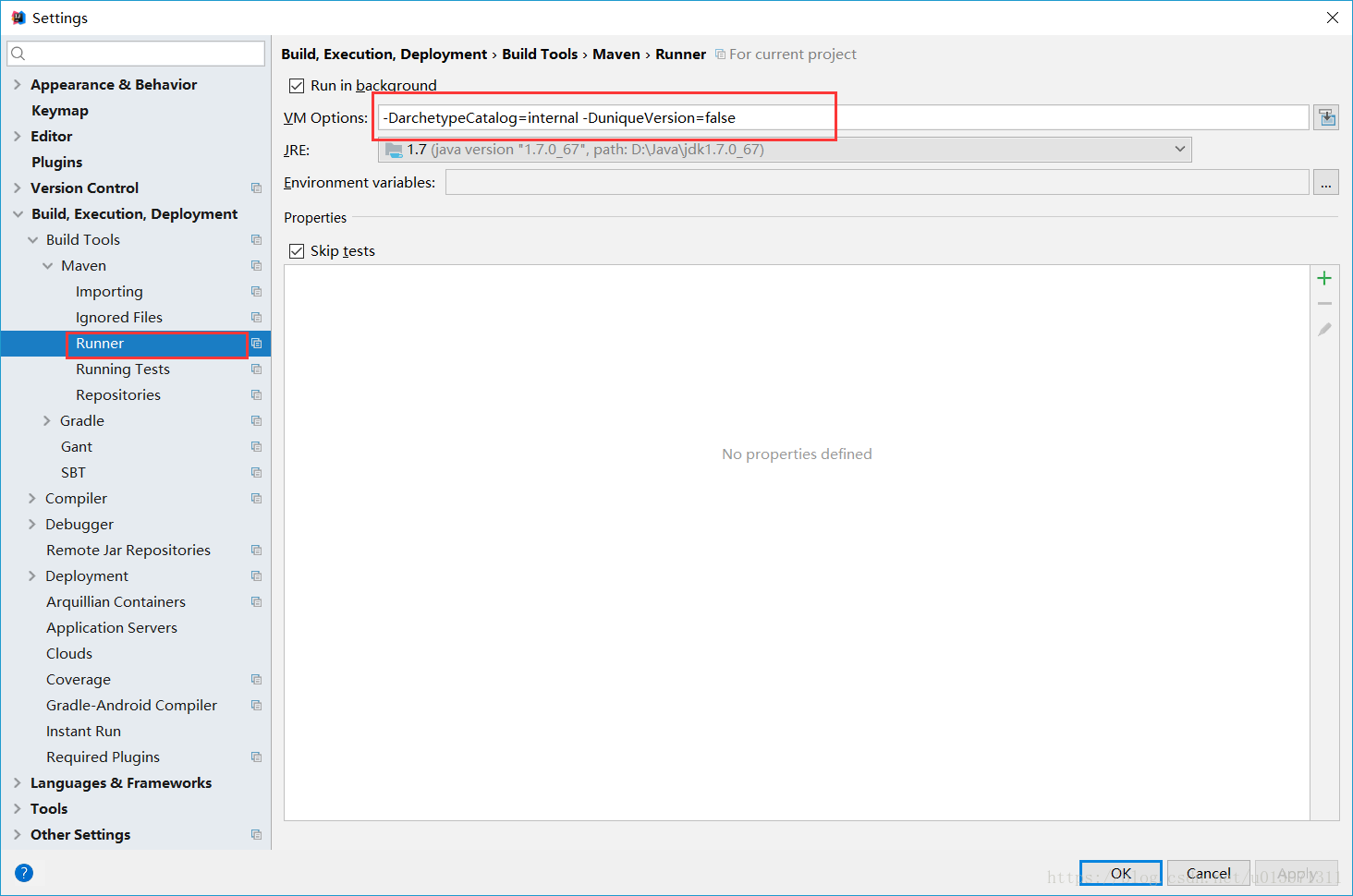Viewport: 1353px width, 896px height.
Task: Disable Skip tests option
Action: (x=297, y=250)
